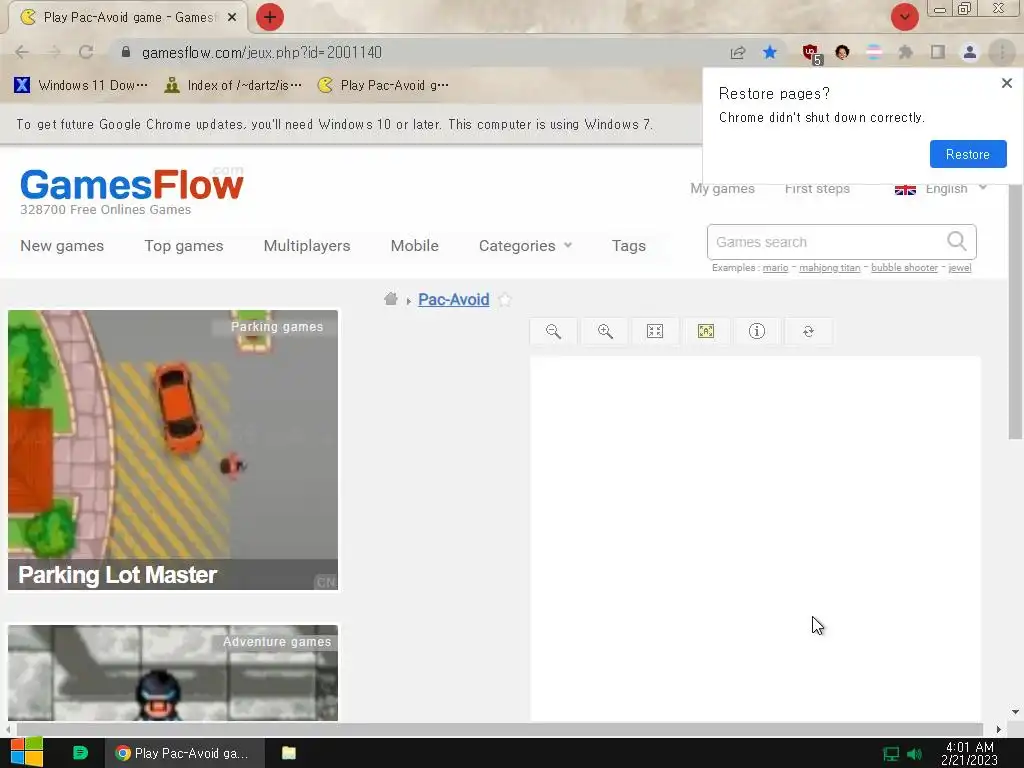Open Windows 11 Download bookmark
Image resolution: width=1024 pixels, height=768 pixels.
[x=82, y=85]
